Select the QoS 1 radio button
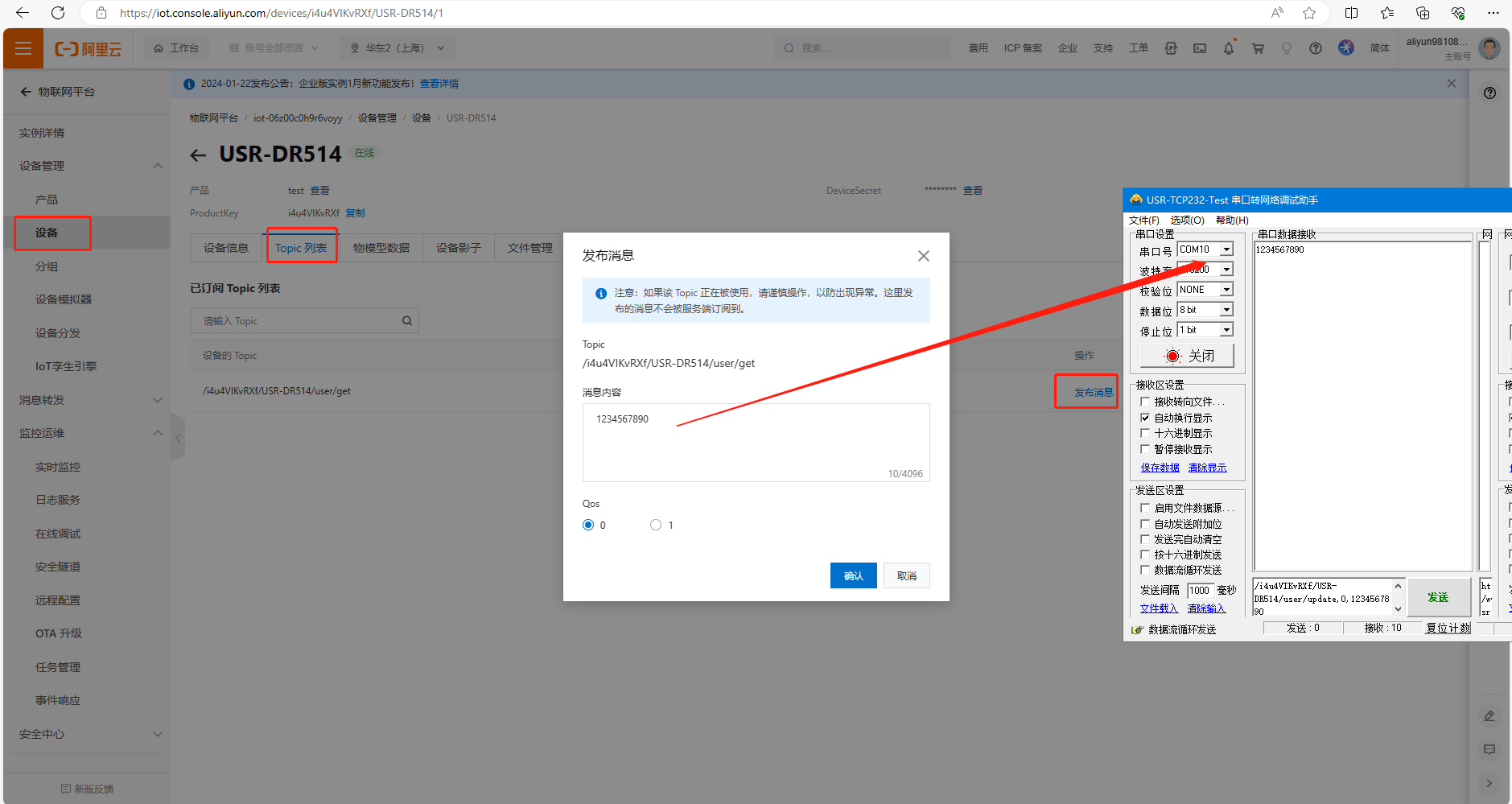The image size is (1512, 804). click(656, 525)
